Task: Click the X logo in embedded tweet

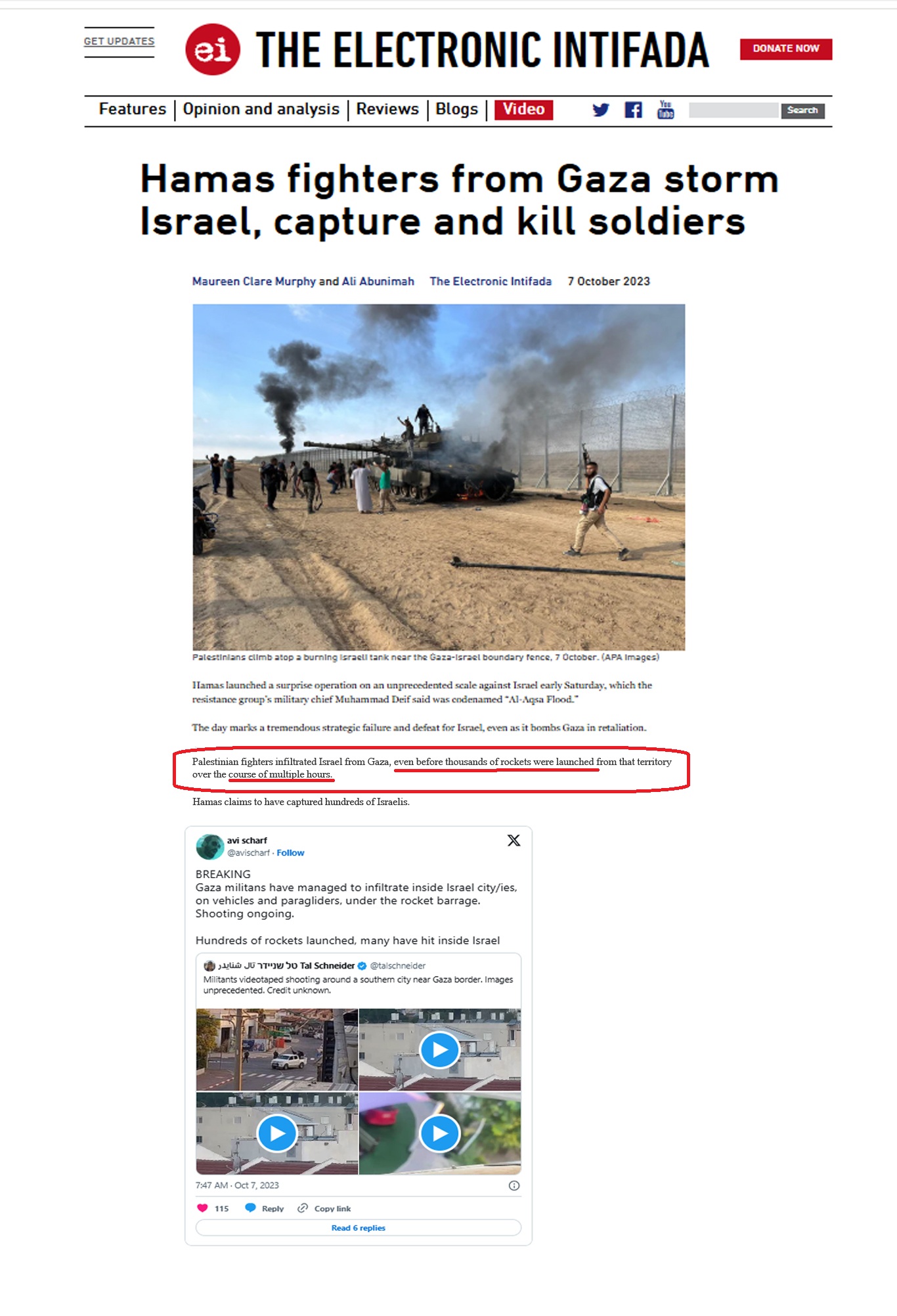Action: tap(514, 840)
